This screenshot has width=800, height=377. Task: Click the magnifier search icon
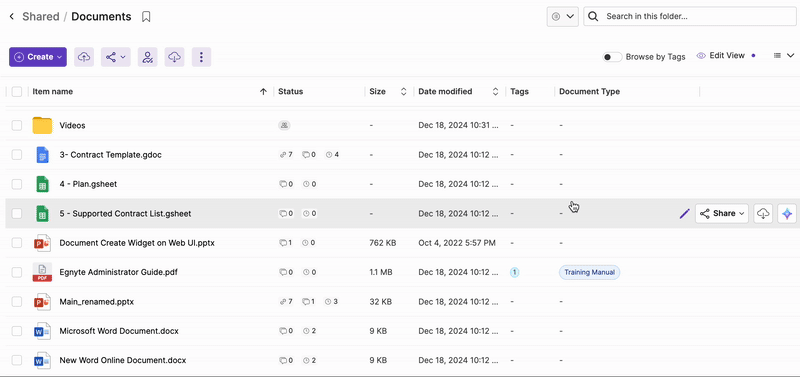(x=593, y=16)
